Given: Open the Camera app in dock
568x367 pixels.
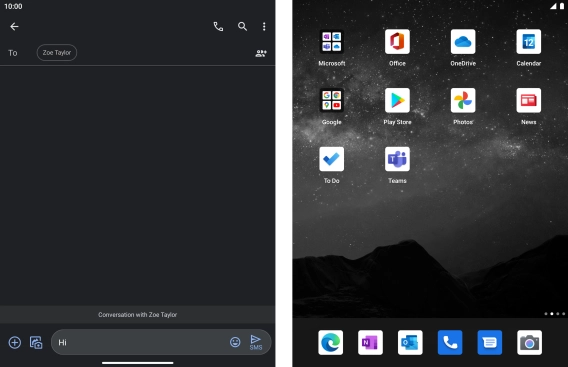Looking at the screenshot, I should 530,342.
